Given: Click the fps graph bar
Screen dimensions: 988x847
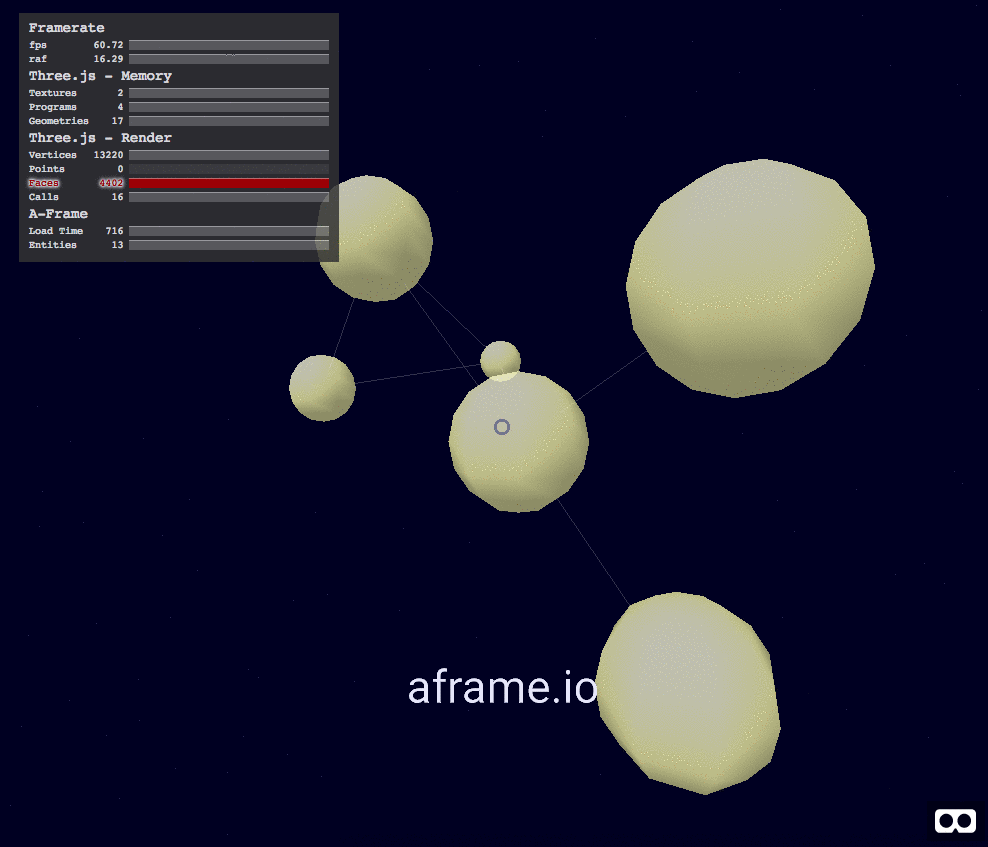Looking at the screenshot, I should click(x=229, y=45).
